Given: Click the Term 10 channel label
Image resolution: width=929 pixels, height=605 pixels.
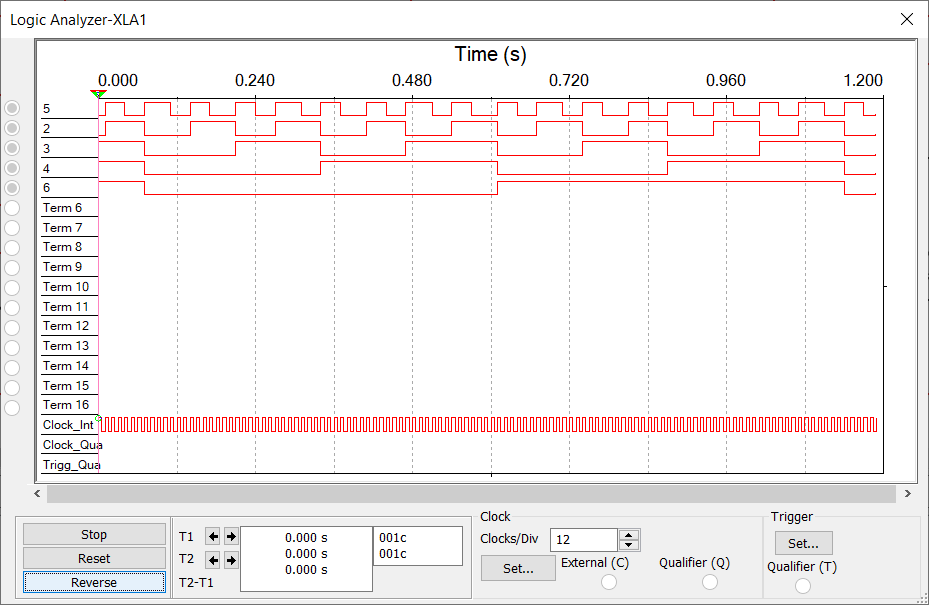Looking at the screenshot, I should pyautogui.click(x=66, y=287).
